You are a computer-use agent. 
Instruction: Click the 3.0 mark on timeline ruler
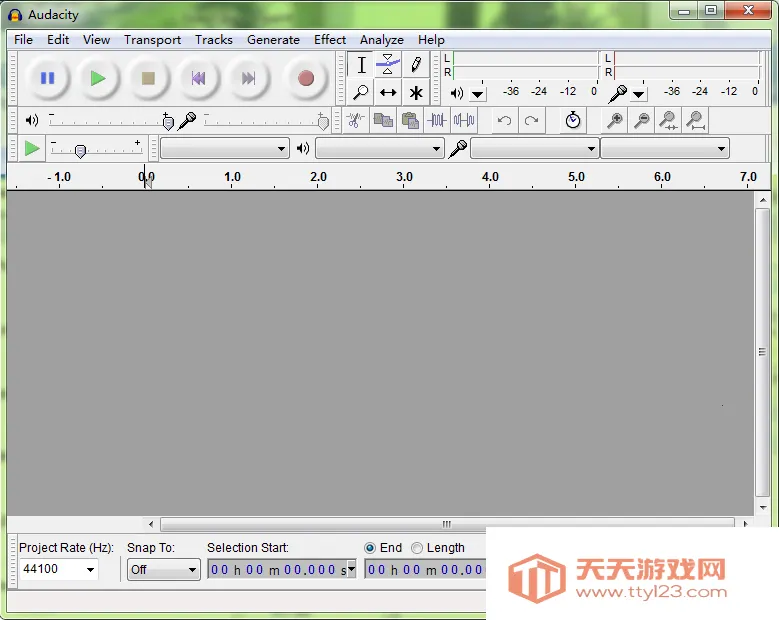coord(404,177)
